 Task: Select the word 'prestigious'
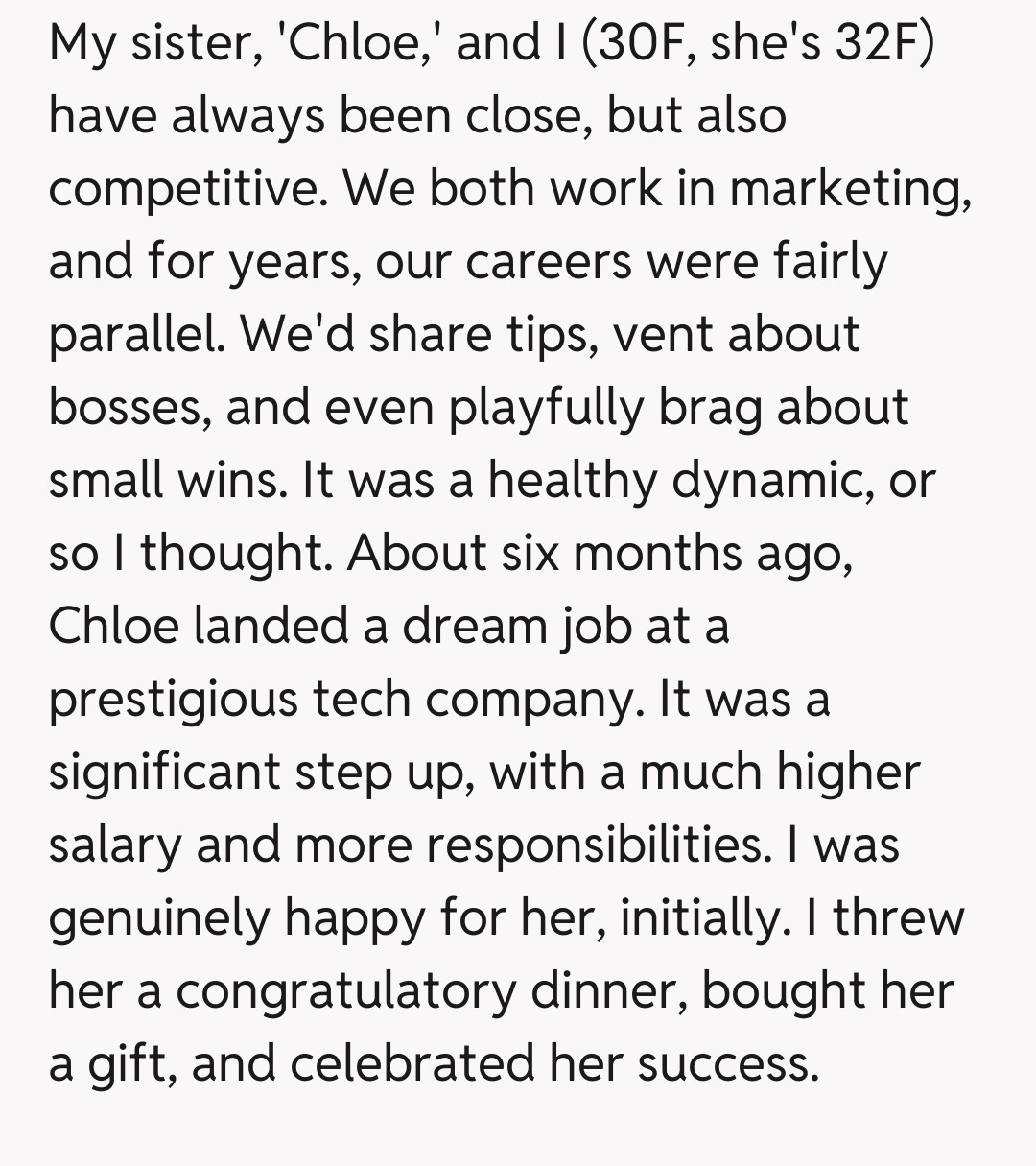[173, 700]
